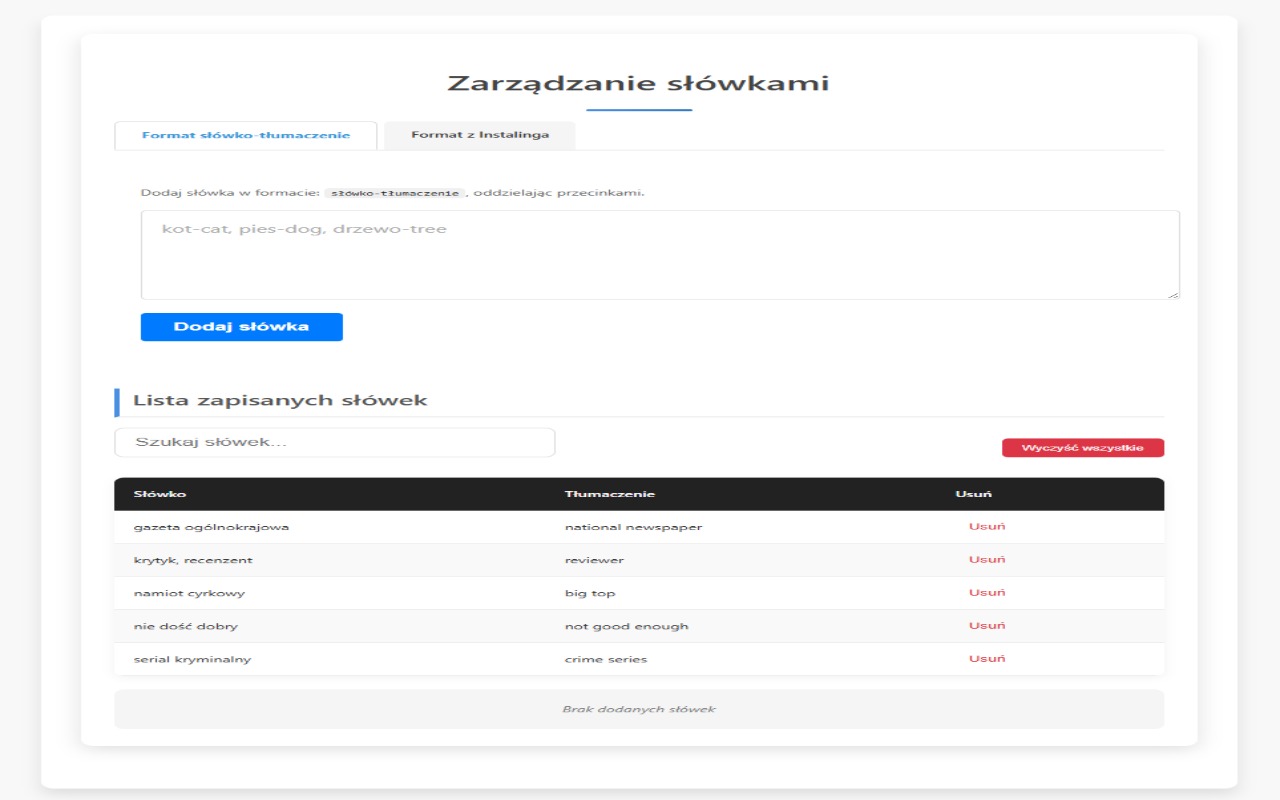Switch to the Format z Instalinga tab
Viewport: 1280px width, 800px height.
(x=480, y=135)
